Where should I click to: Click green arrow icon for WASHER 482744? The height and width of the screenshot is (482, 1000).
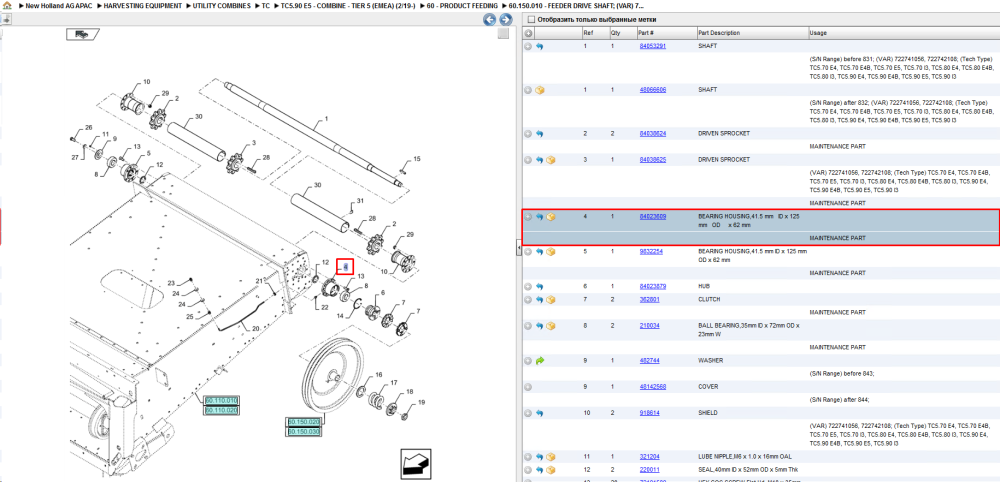click(x=540, y=360)
